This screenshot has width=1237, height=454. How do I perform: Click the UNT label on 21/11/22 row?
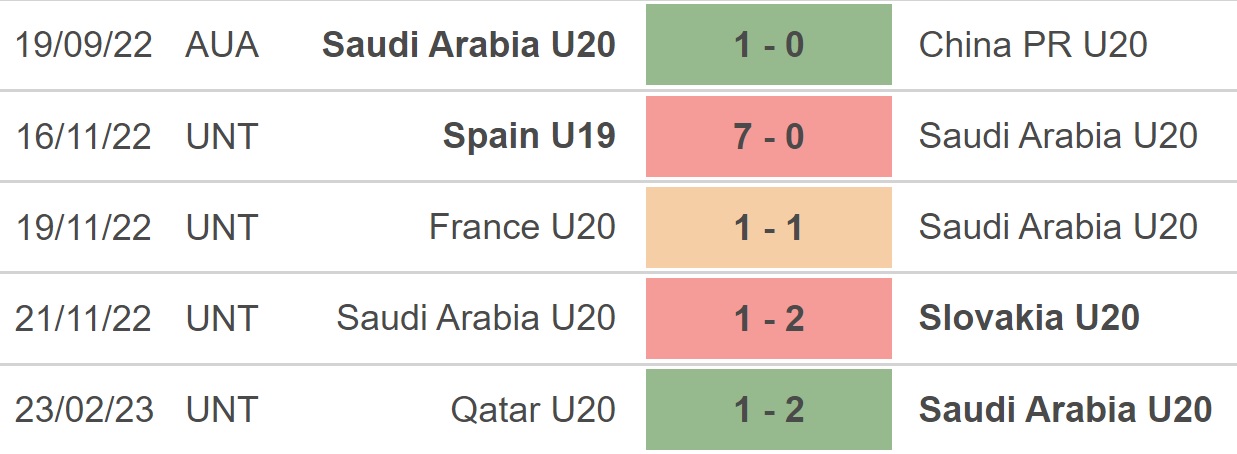click(x=220, y=318)
